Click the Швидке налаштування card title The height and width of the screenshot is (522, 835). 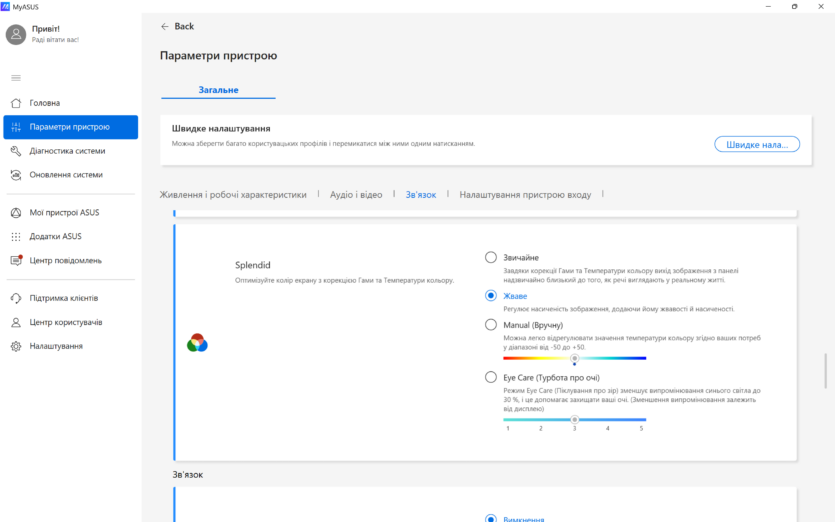tap(221, 128)
